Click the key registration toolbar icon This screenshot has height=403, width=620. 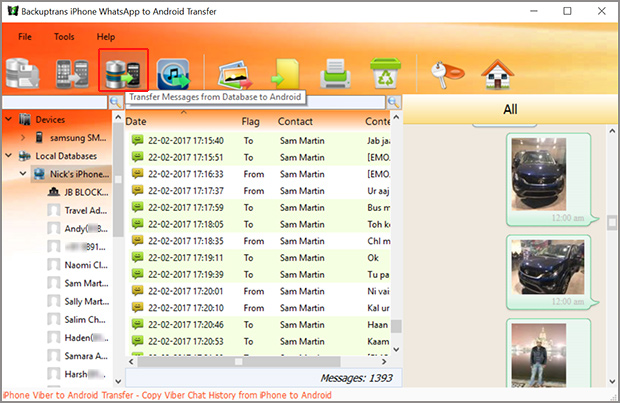[447, 74]
